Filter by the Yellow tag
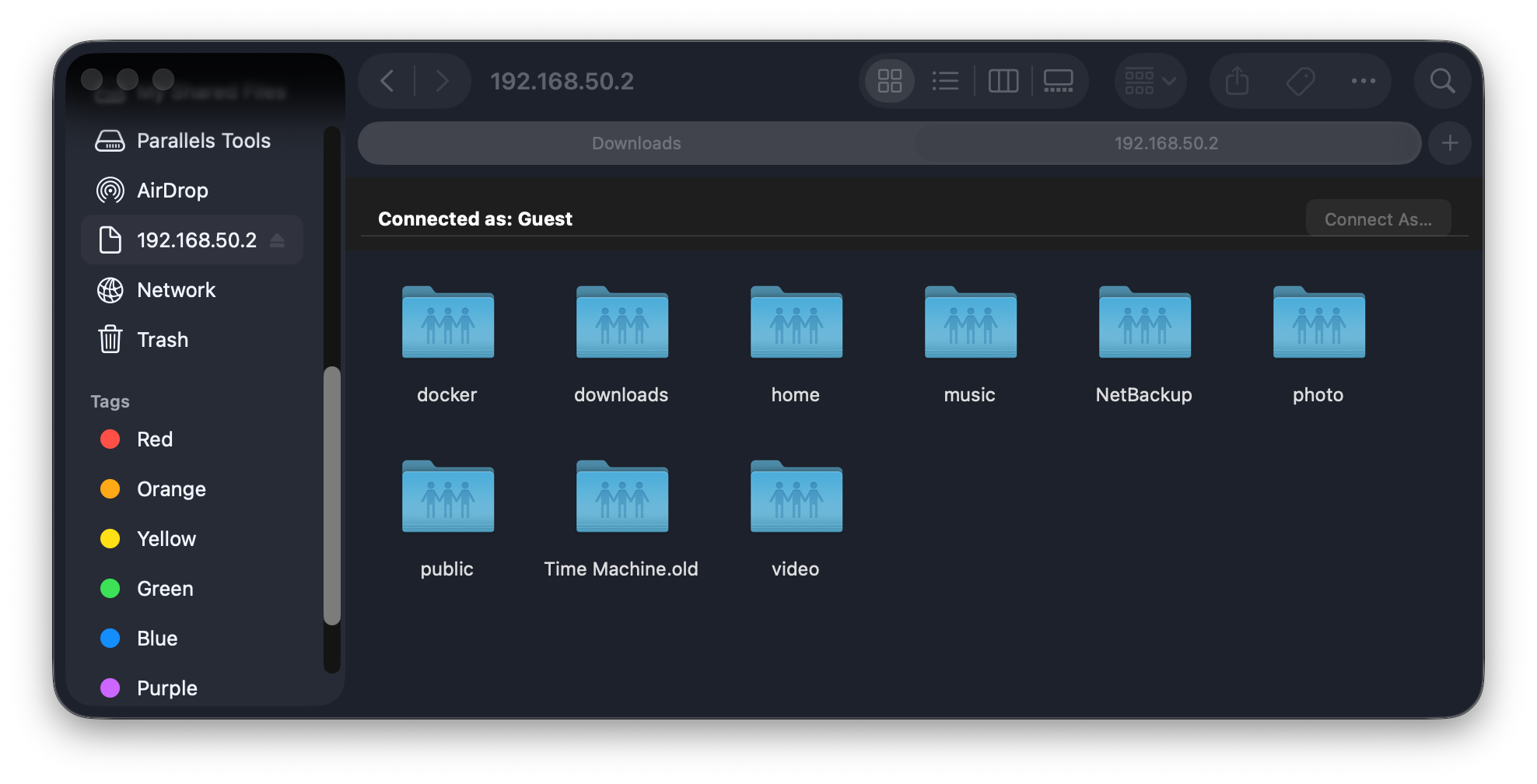Viewport: 1537px width, 784px height. tap(192, 539)
